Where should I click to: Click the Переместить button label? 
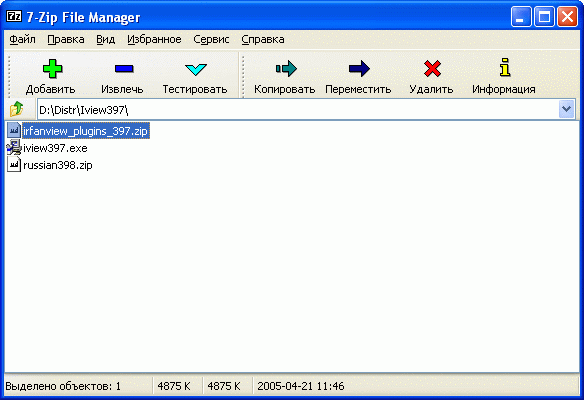pyautogui.click(x=358, y=89)
